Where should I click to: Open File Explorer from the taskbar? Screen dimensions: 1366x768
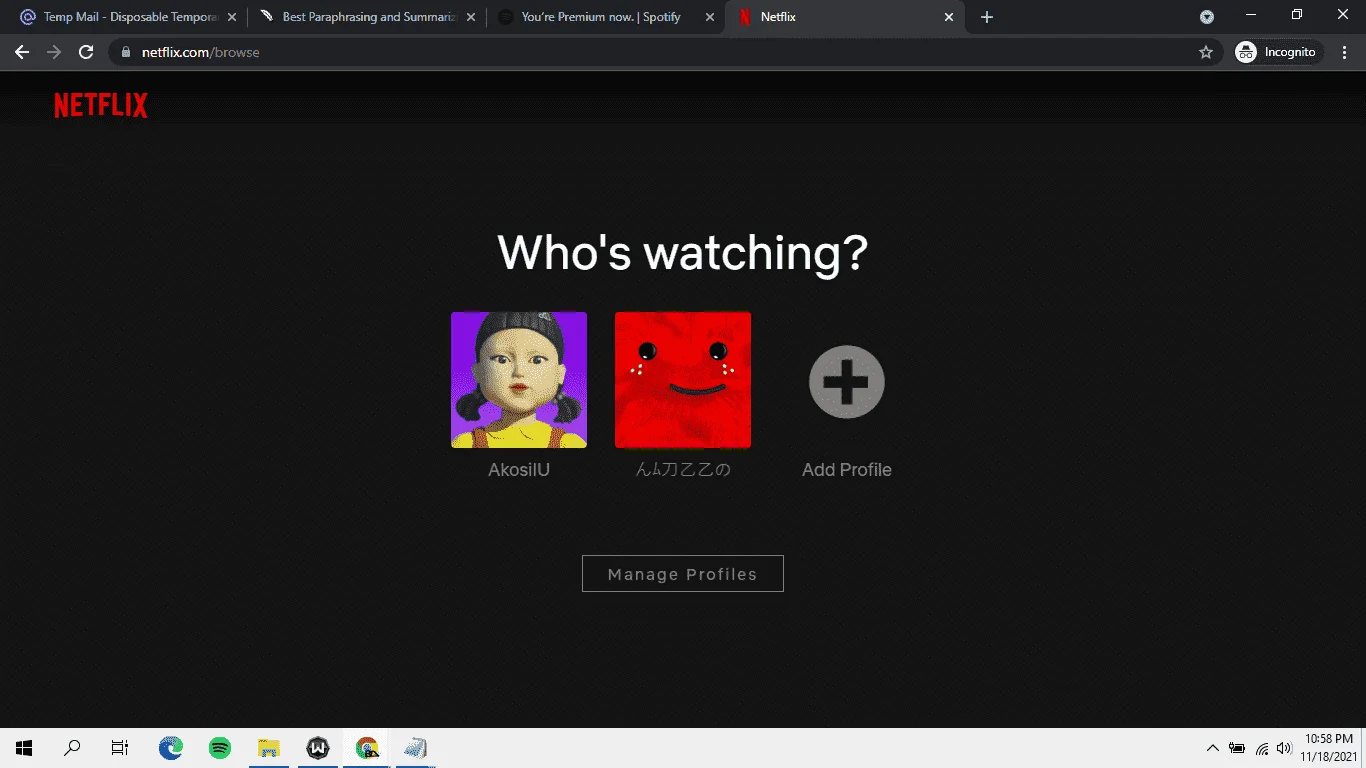[x=269, y=748]
